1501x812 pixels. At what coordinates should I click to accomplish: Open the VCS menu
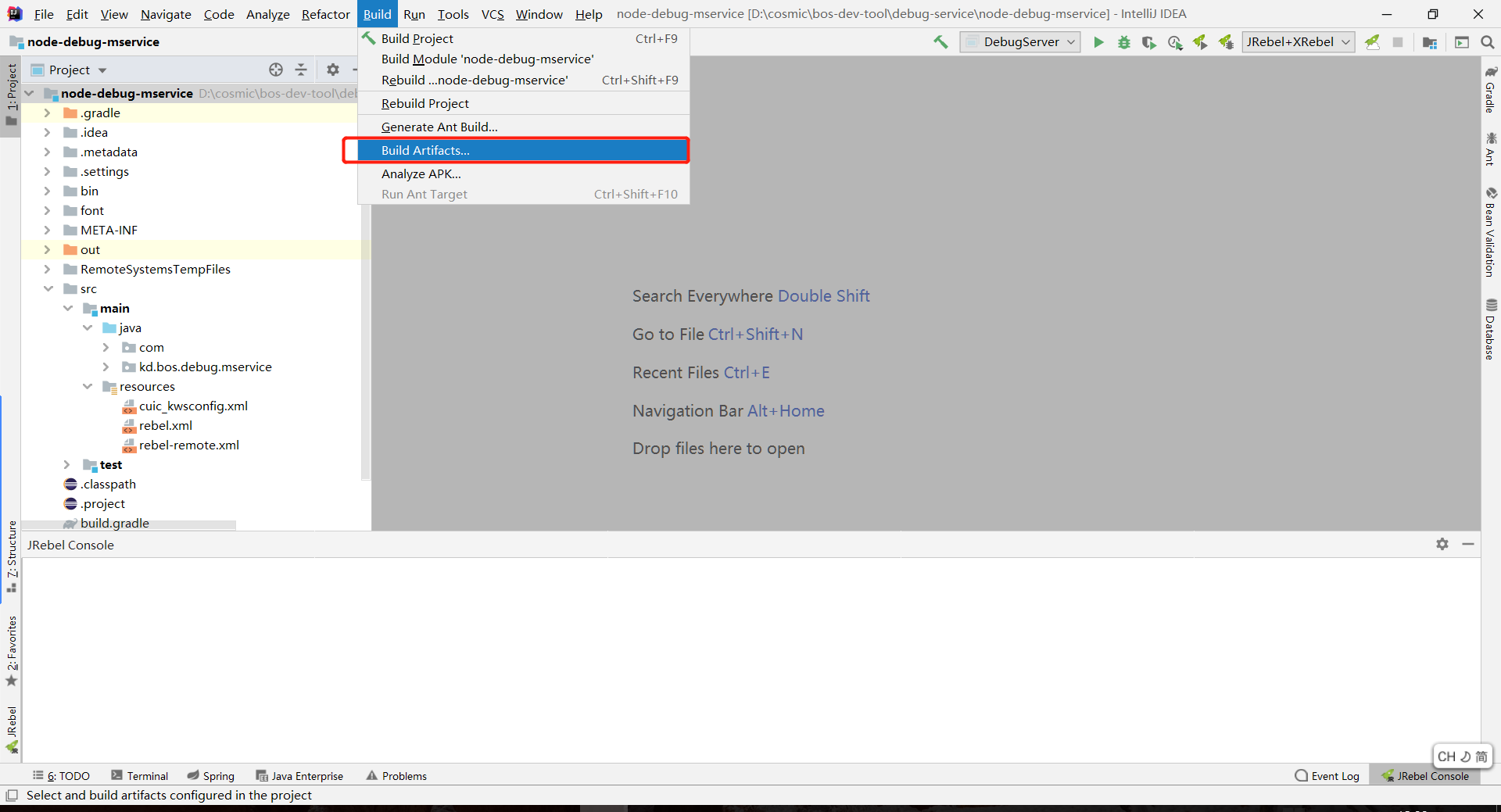(x=493, y=14)
